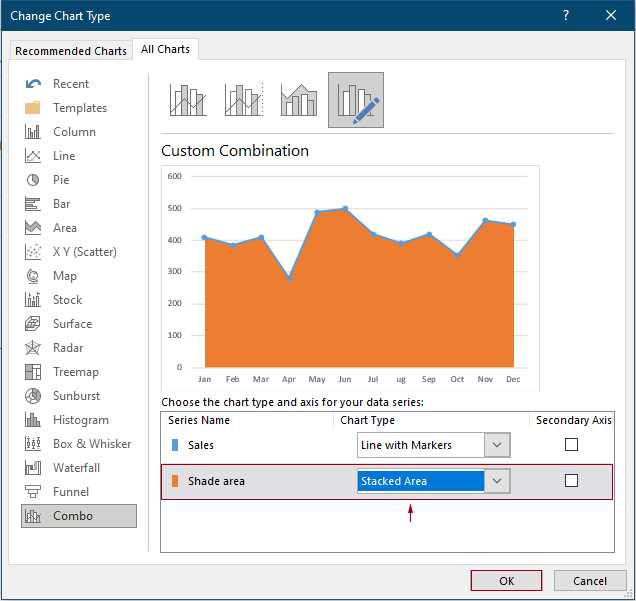Choose the Radar chart category
Image resolution: width=636 pixels, height=601 pixels.
(70, 348)
